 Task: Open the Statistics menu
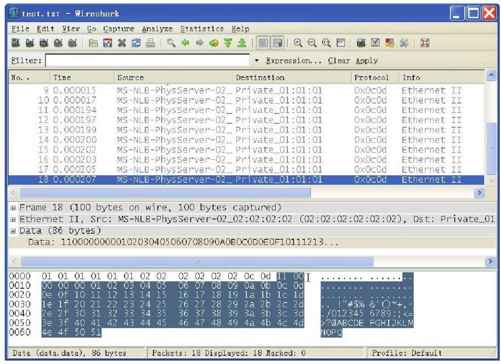point(202,29)
